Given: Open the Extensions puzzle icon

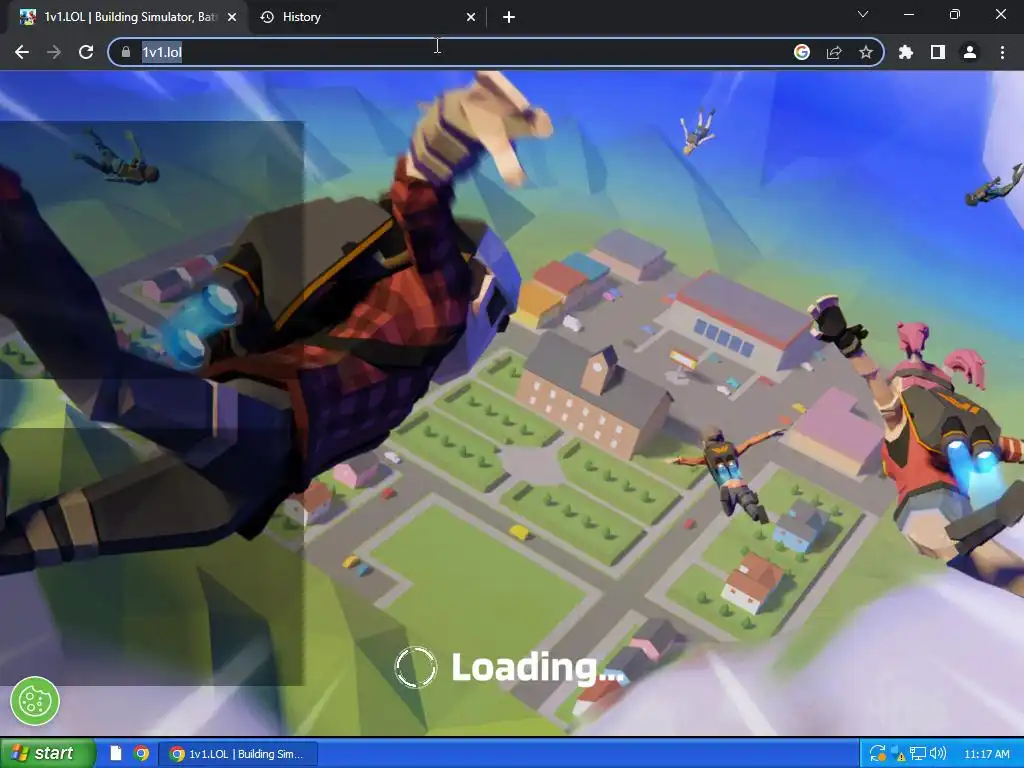Looking at the screenshot, I should point(906,52).
